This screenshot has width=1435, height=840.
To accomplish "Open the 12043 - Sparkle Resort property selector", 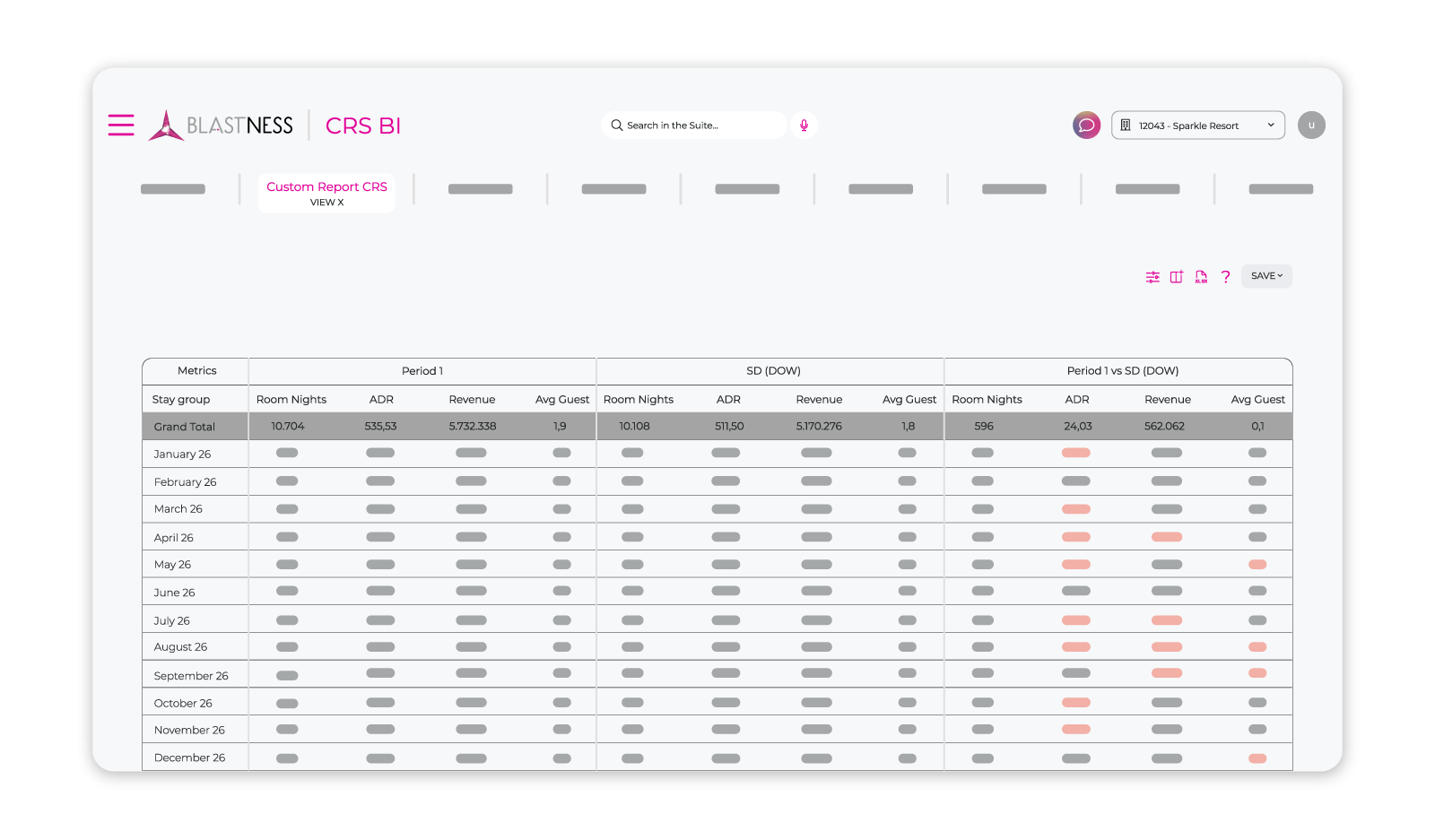I will (1197, 126).
